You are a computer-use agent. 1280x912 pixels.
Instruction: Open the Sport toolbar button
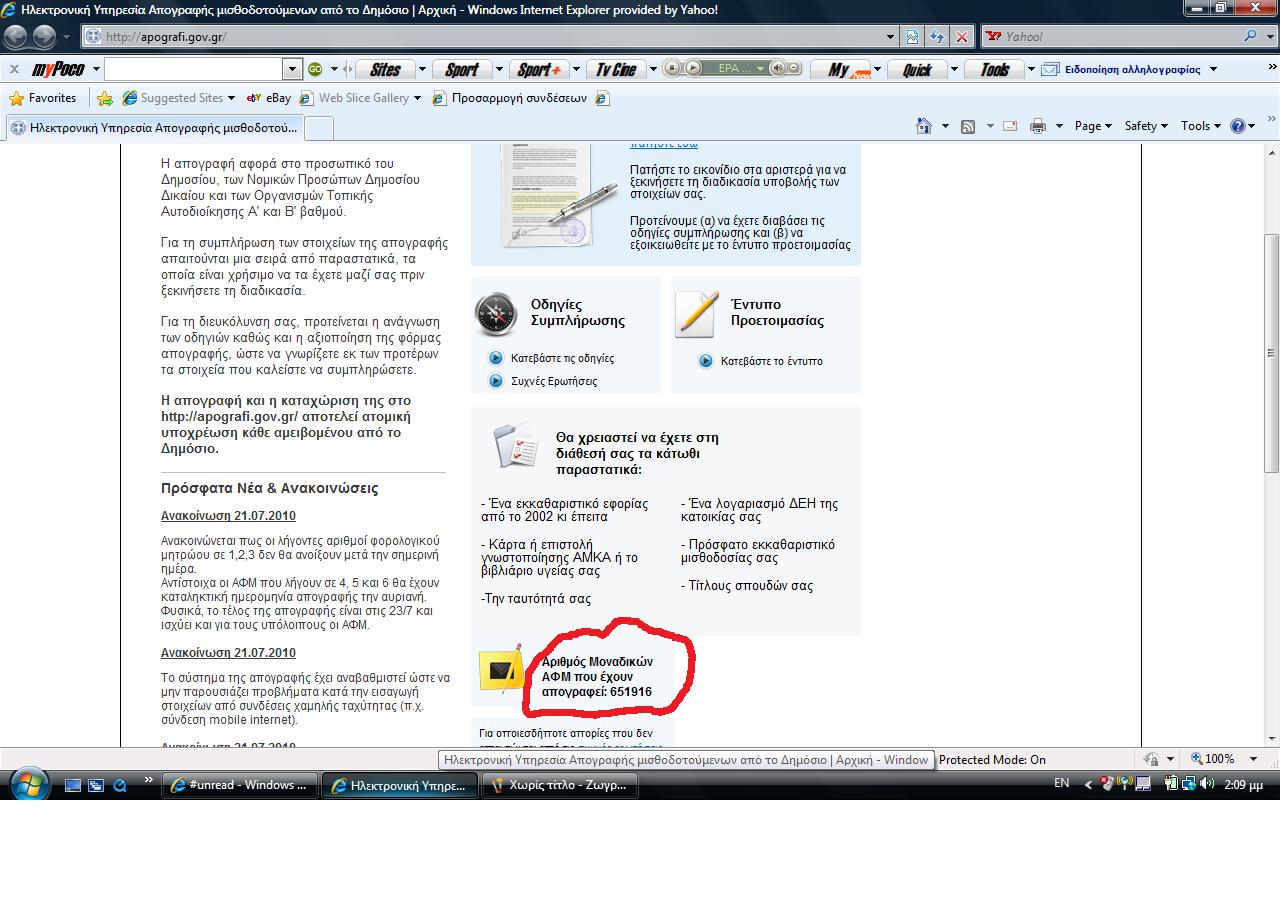point(461,69)
